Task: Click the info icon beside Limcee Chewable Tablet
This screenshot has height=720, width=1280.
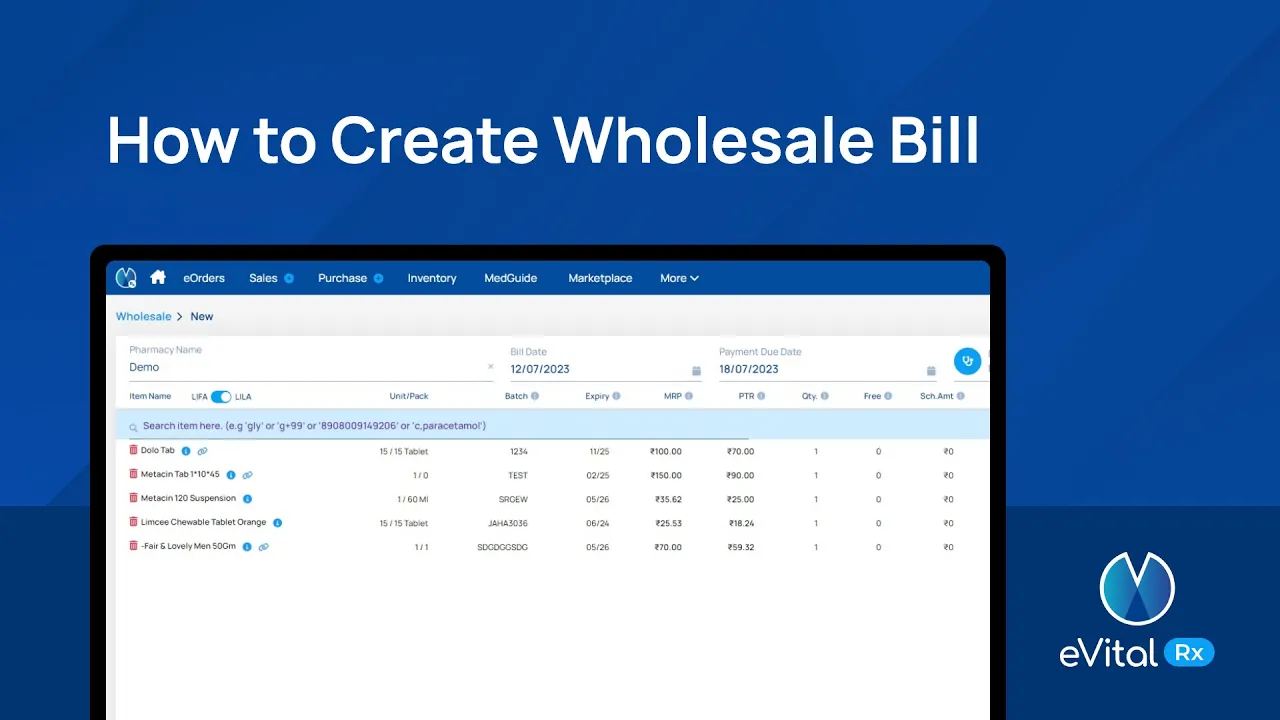Action: coord(277,523)
